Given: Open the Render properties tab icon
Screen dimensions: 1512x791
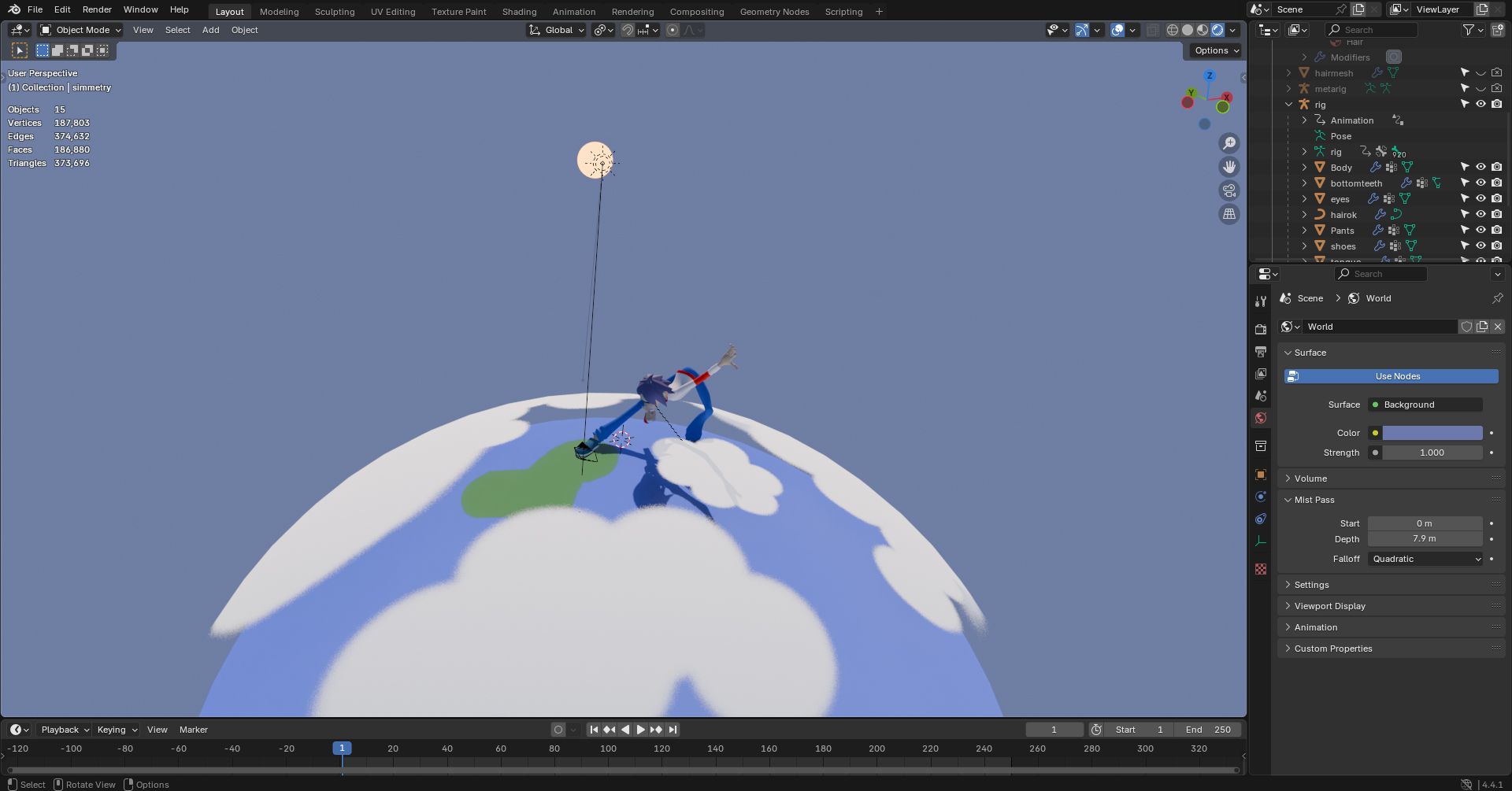Looking at the screenshot, I should tap(1261, 329).
